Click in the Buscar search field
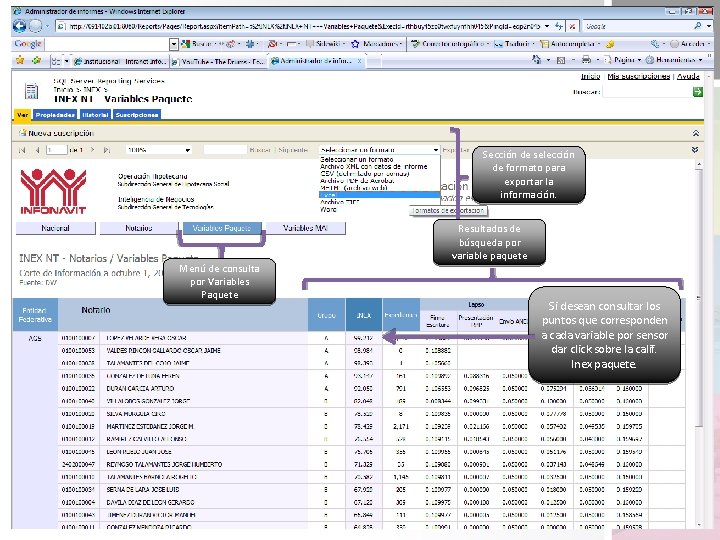This screenshot has height=540, width=720. 647,92
